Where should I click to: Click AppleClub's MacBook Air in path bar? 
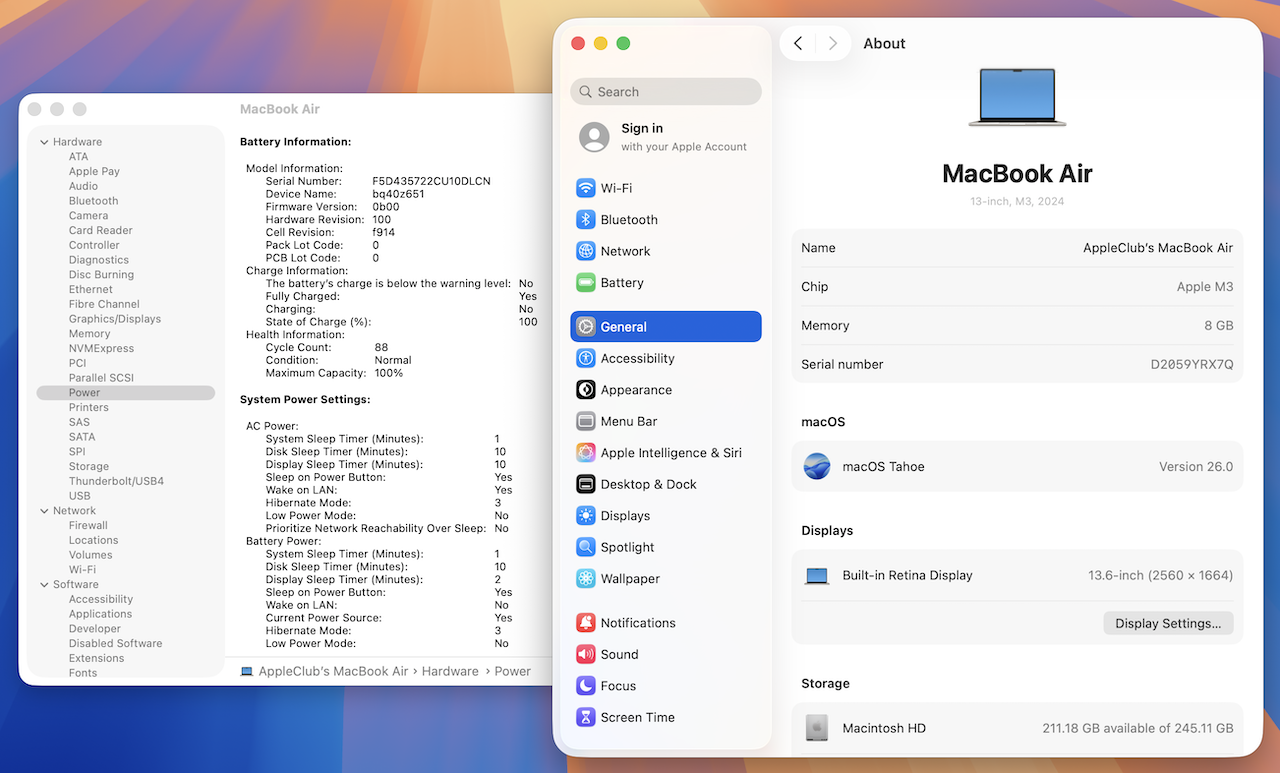pos(333,671)
